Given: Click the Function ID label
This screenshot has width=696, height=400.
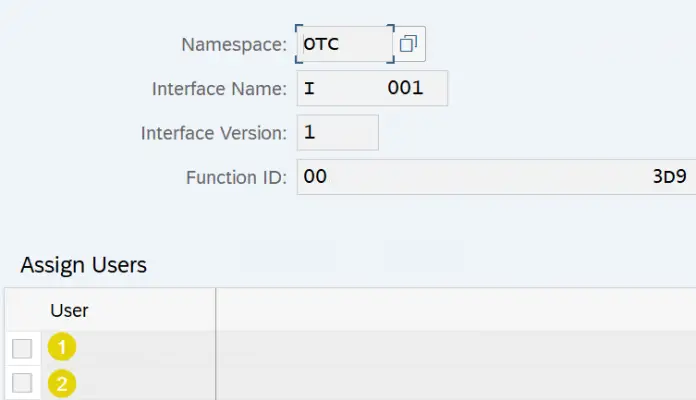Looking at the screenshot, I should click(x=237, y=177).
